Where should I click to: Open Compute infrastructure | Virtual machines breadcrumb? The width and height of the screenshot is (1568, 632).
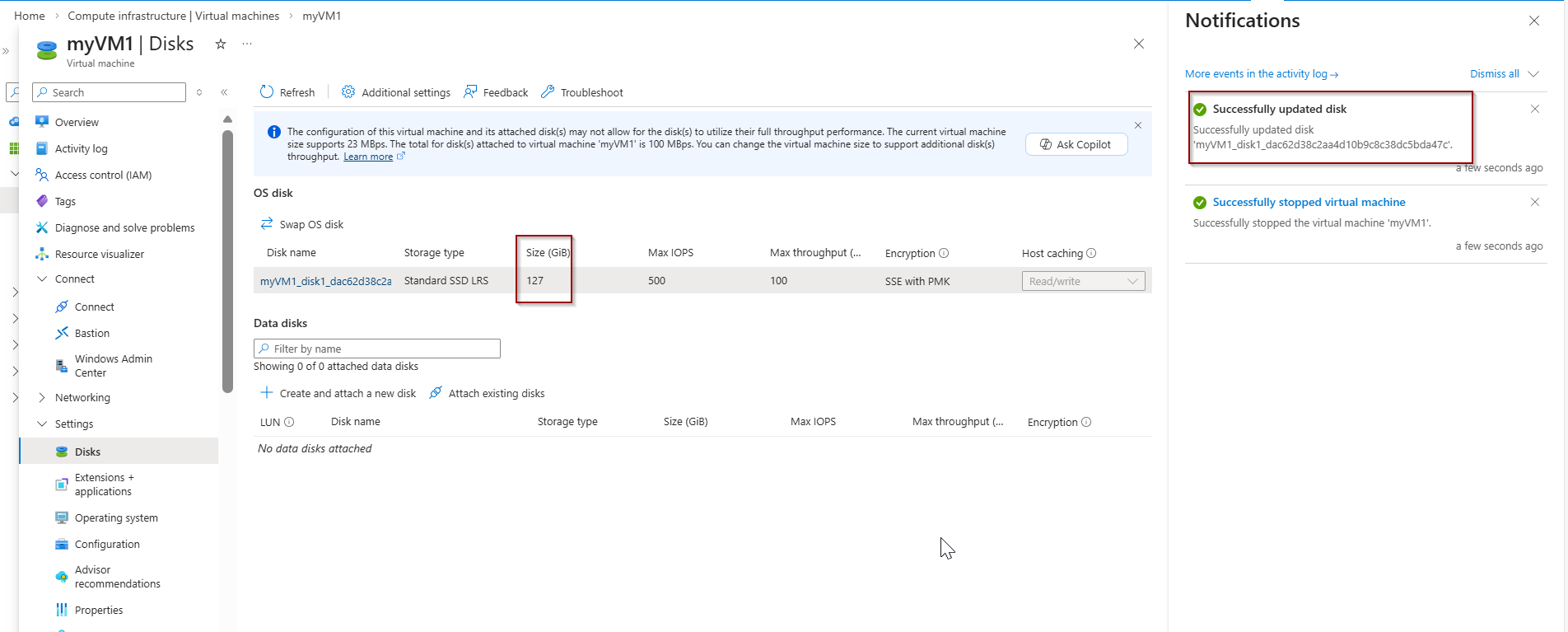tap(174, 16)
